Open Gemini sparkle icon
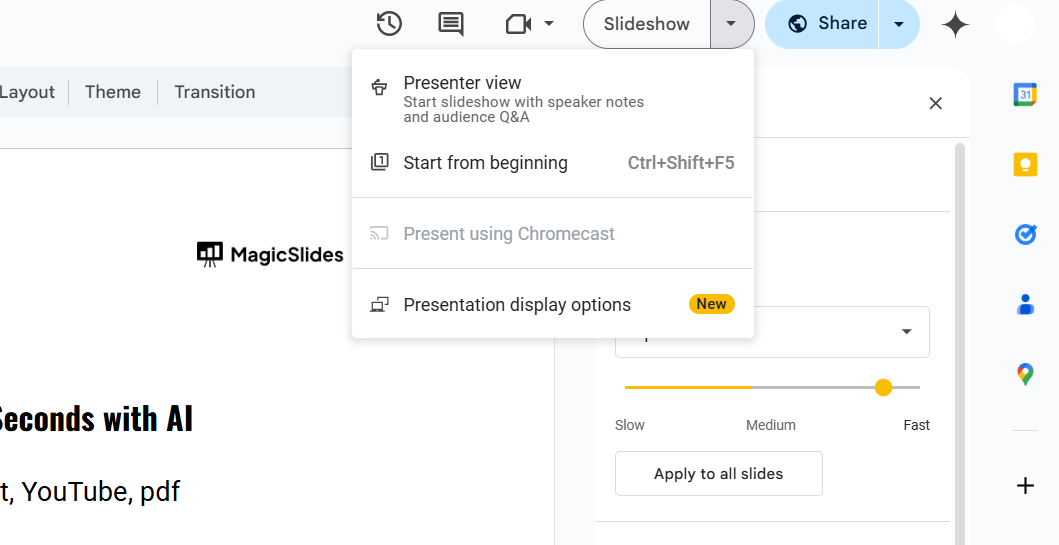 (x=955, y=25)
